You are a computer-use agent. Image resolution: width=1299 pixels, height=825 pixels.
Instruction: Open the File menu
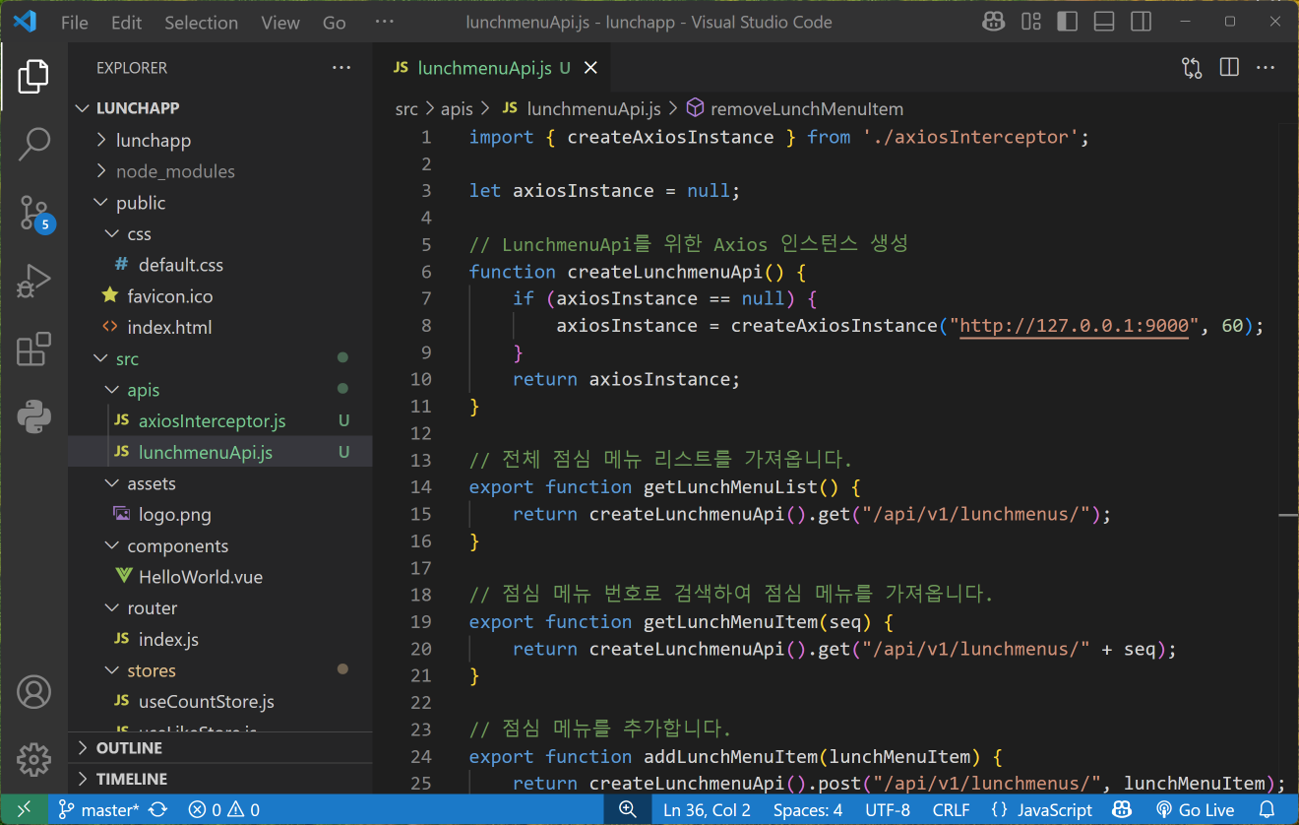click(74, 22)
